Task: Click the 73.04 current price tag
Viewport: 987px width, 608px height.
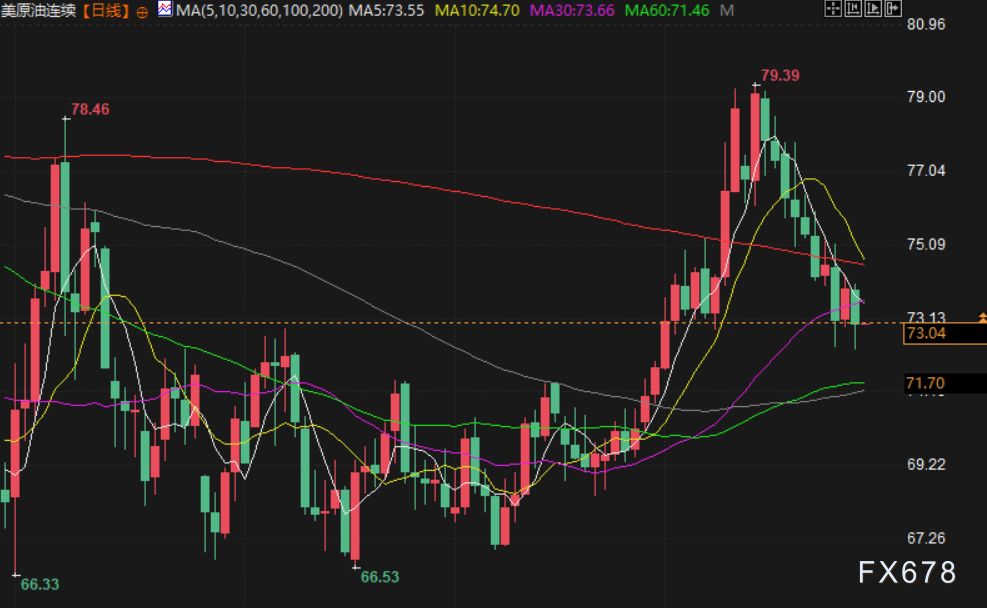Action: (x=925, y=334)
